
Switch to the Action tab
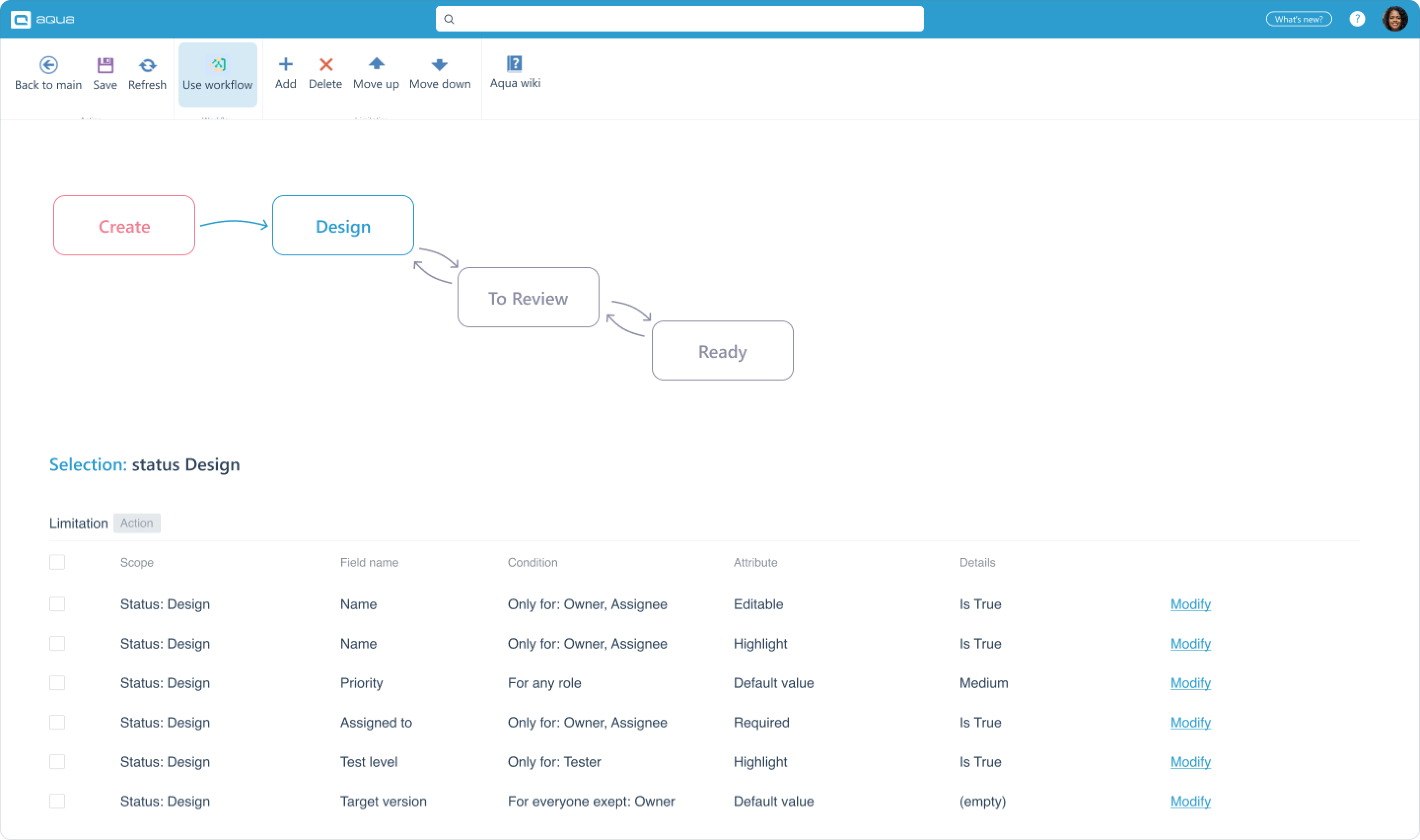pyautogui.click(x=137, y=523)
